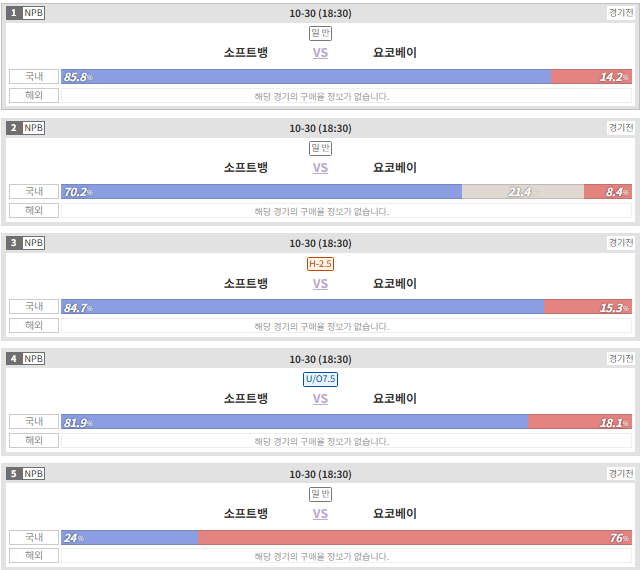This screenshot has height=570, width=643.
Task: Select 국내 tab in match 1
Action: (x=34, y=77)
